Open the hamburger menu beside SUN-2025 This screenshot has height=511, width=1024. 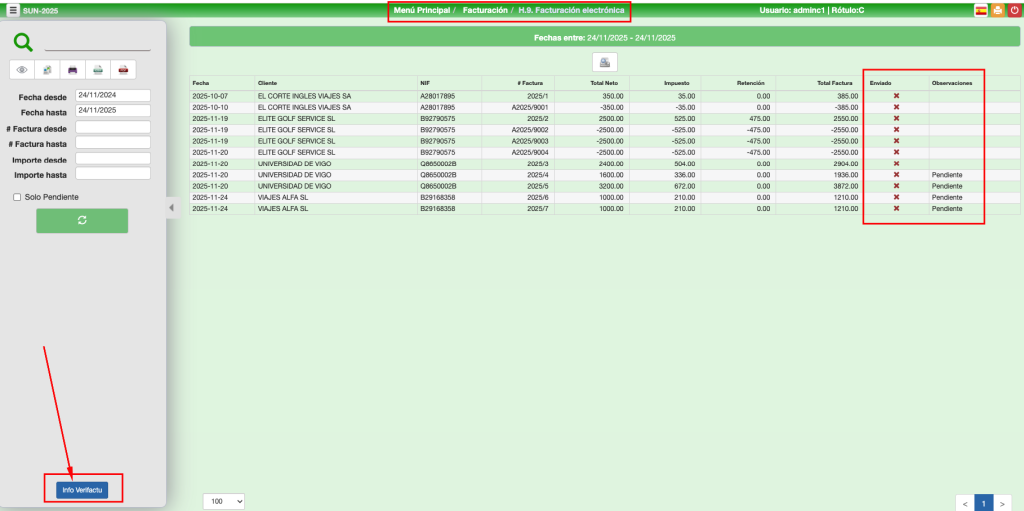tap(13, 10)
